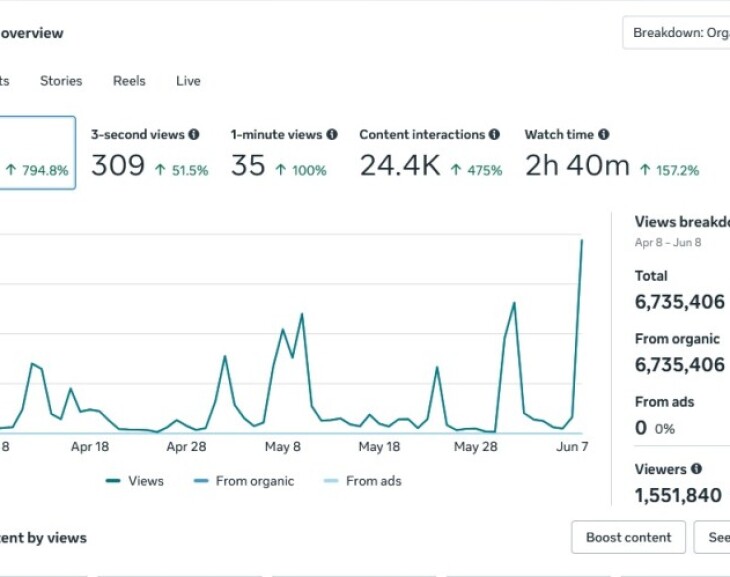
Task: Click the From ads 0% value
Action: coord(655,428)
